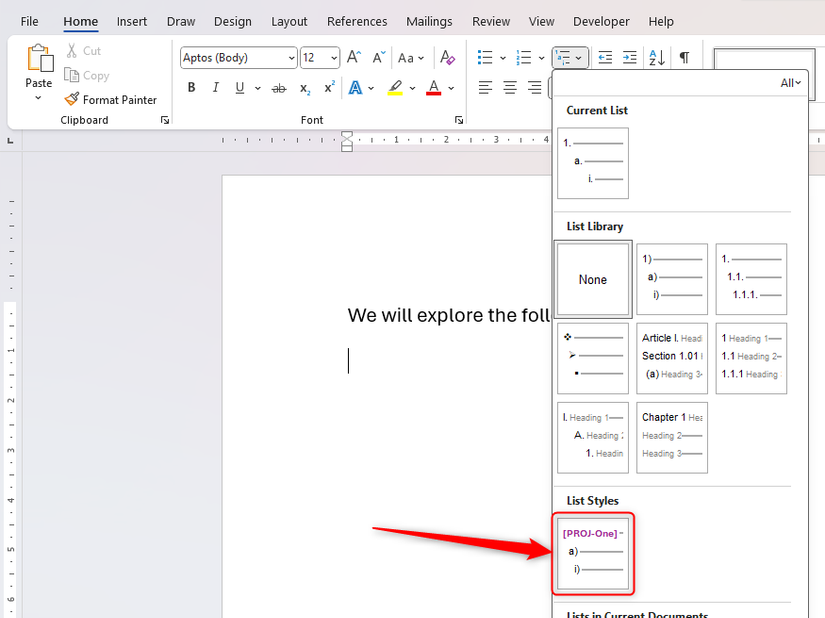The height and width of the screenshot is (618, 825).
Task: Toggle bold formatting
Action: pos(191,88)
